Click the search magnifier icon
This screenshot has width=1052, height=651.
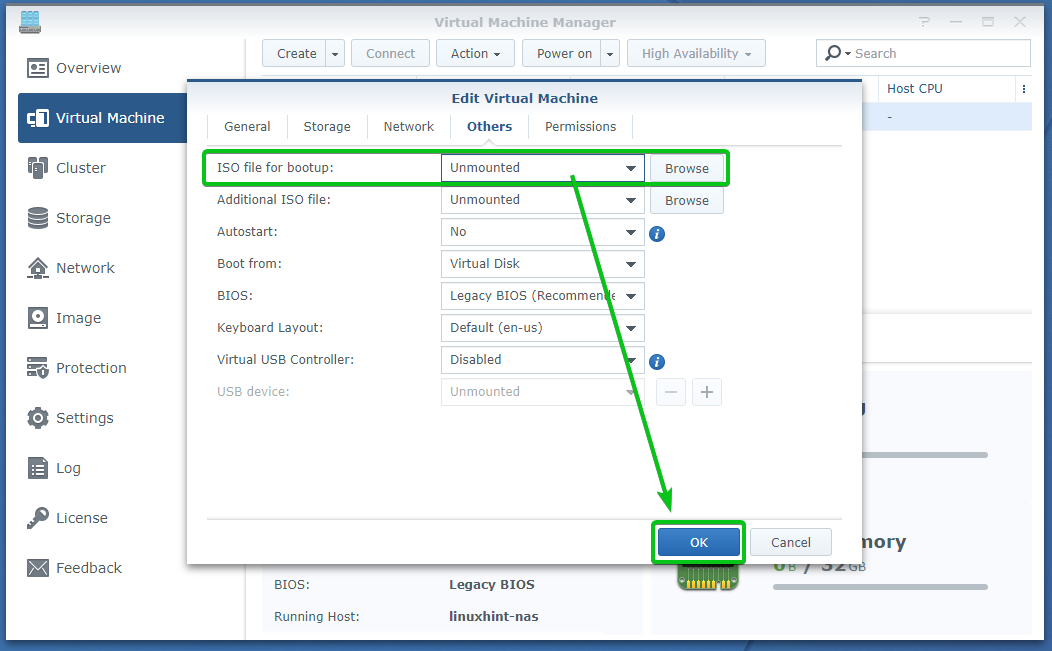click(833, 52)
